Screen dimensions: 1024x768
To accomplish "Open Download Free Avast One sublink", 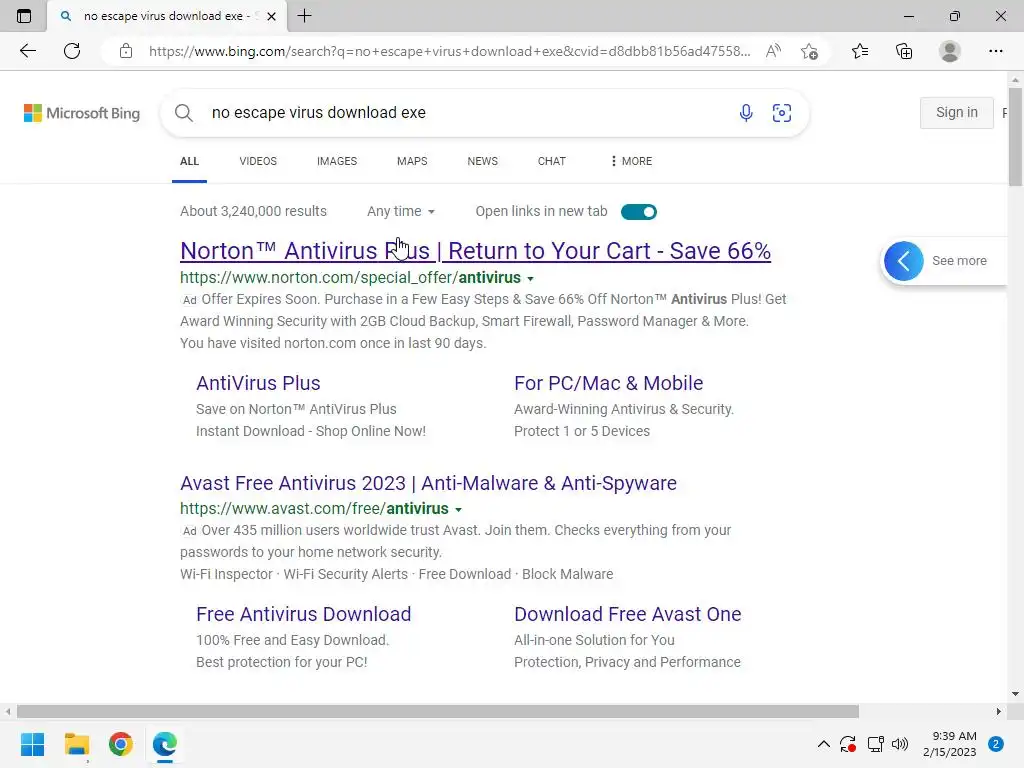I will [x=628, y=615].
